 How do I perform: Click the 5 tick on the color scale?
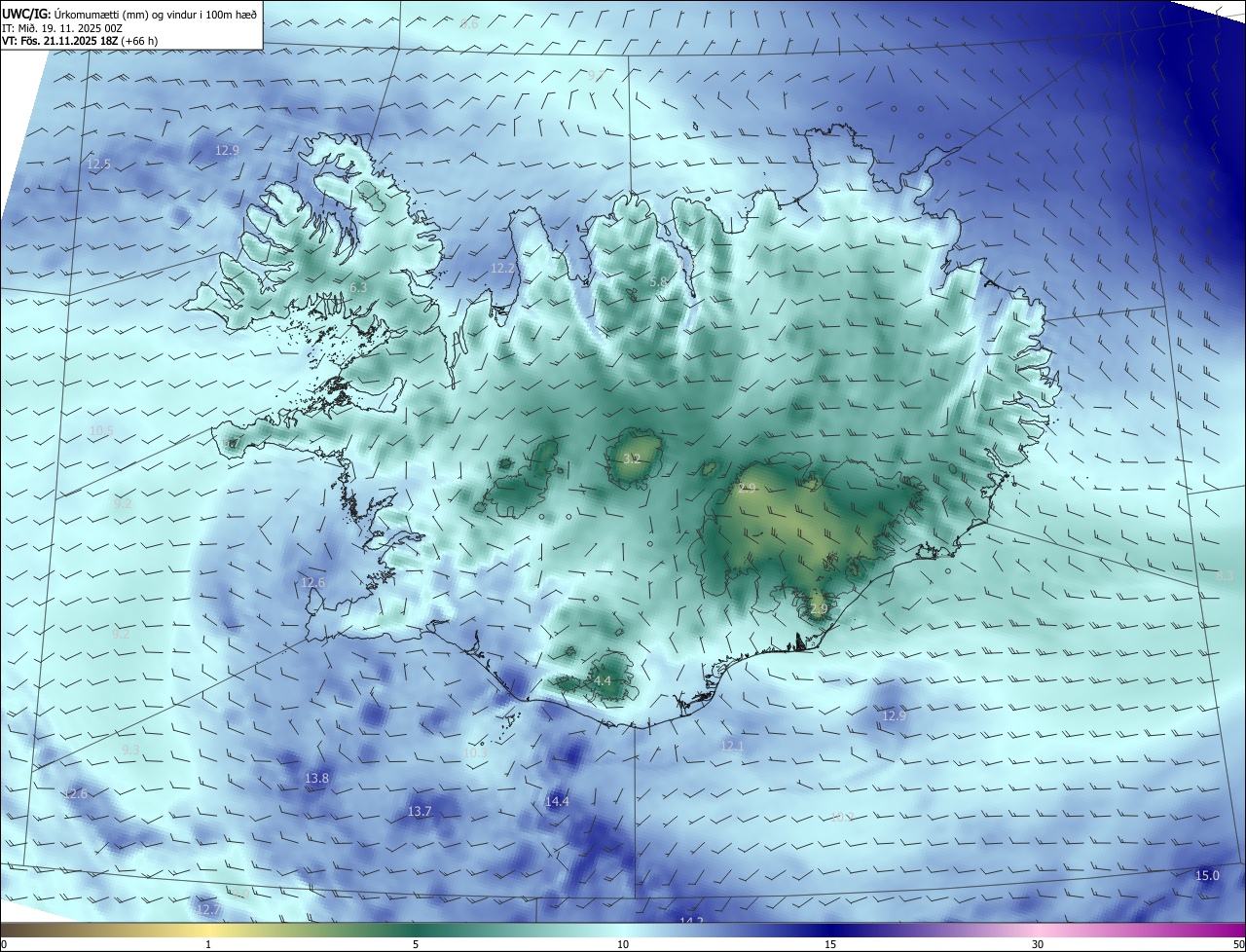pos(416,944)
